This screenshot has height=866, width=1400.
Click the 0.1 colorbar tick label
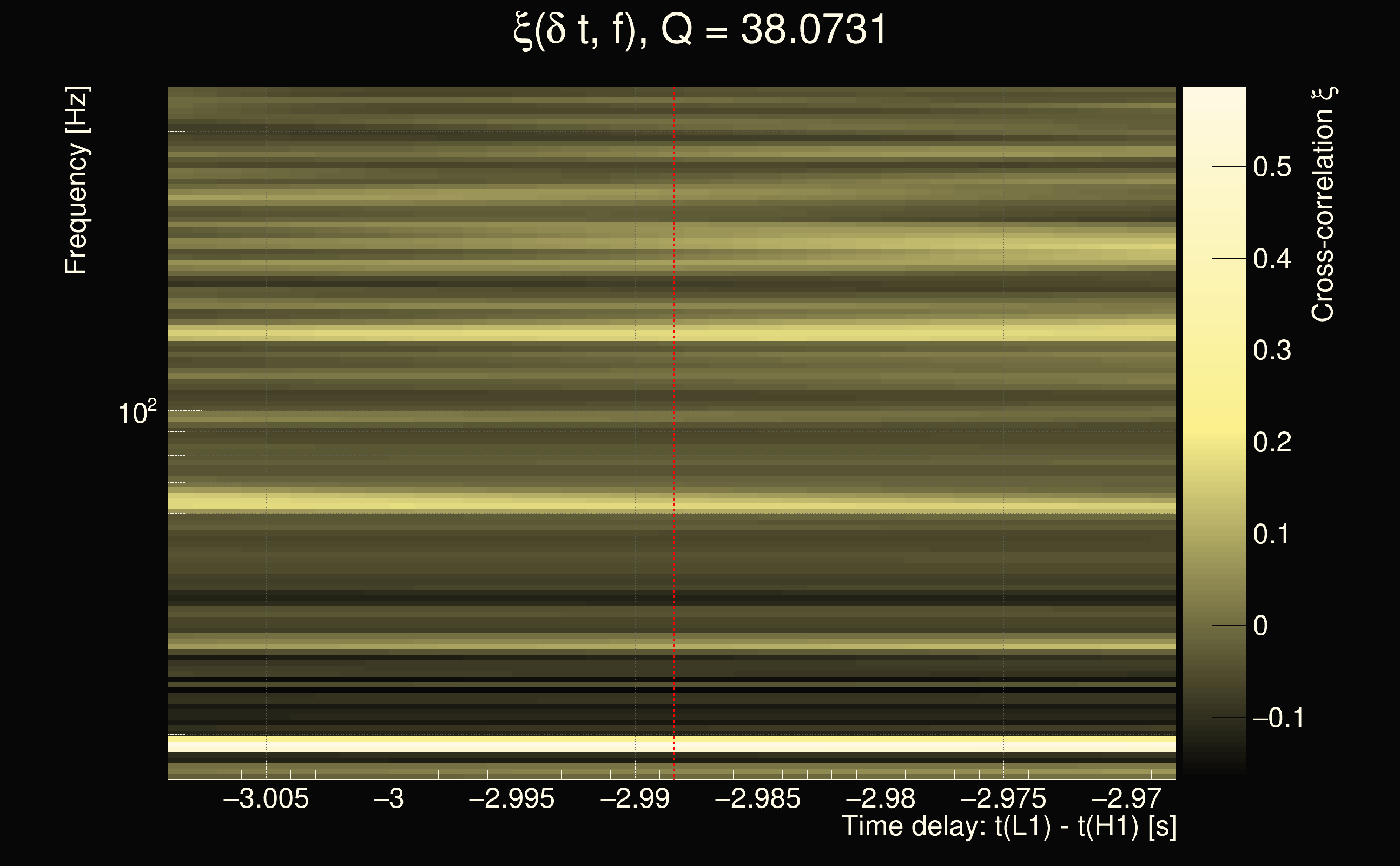1272,534
